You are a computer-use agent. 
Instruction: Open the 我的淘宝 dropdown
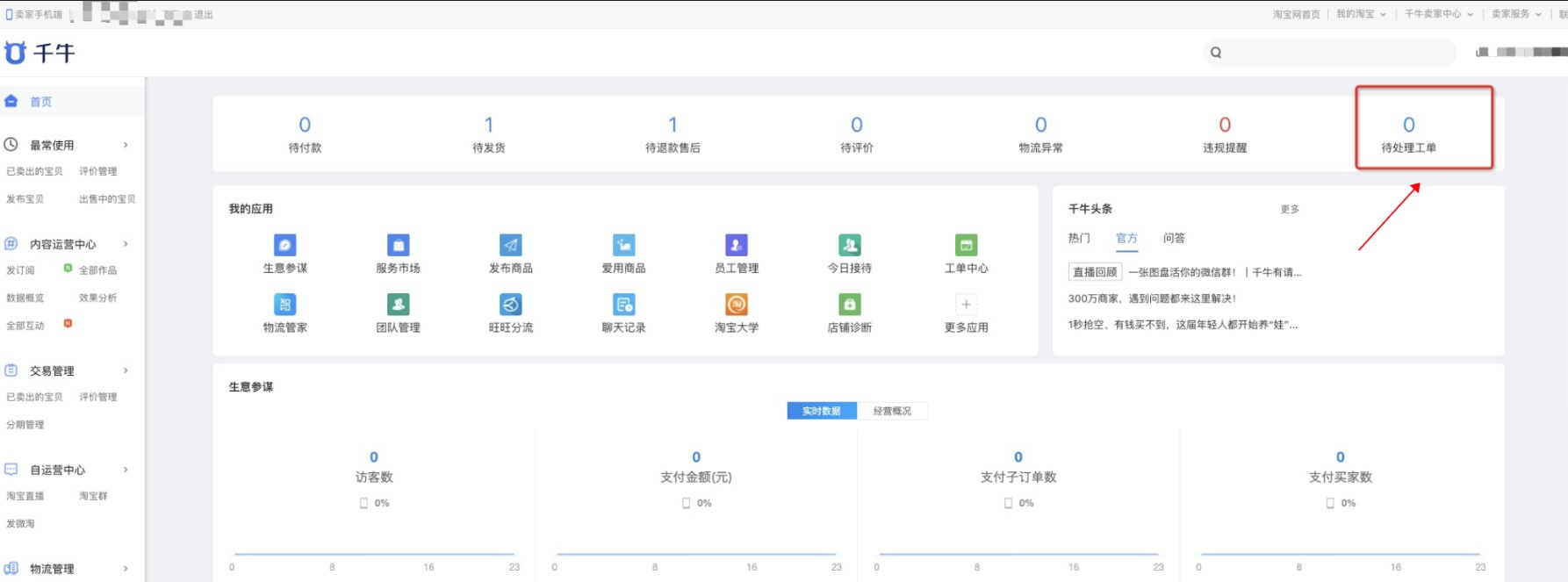point(1361,14)
